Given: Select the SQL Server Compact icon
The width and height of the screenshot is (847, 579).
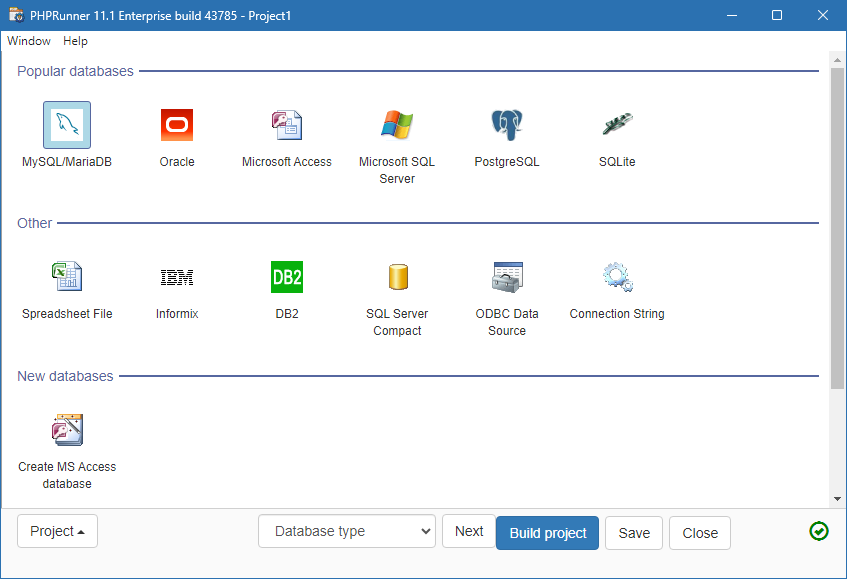Looking at the screenshot, I should [x=397, y=277].
